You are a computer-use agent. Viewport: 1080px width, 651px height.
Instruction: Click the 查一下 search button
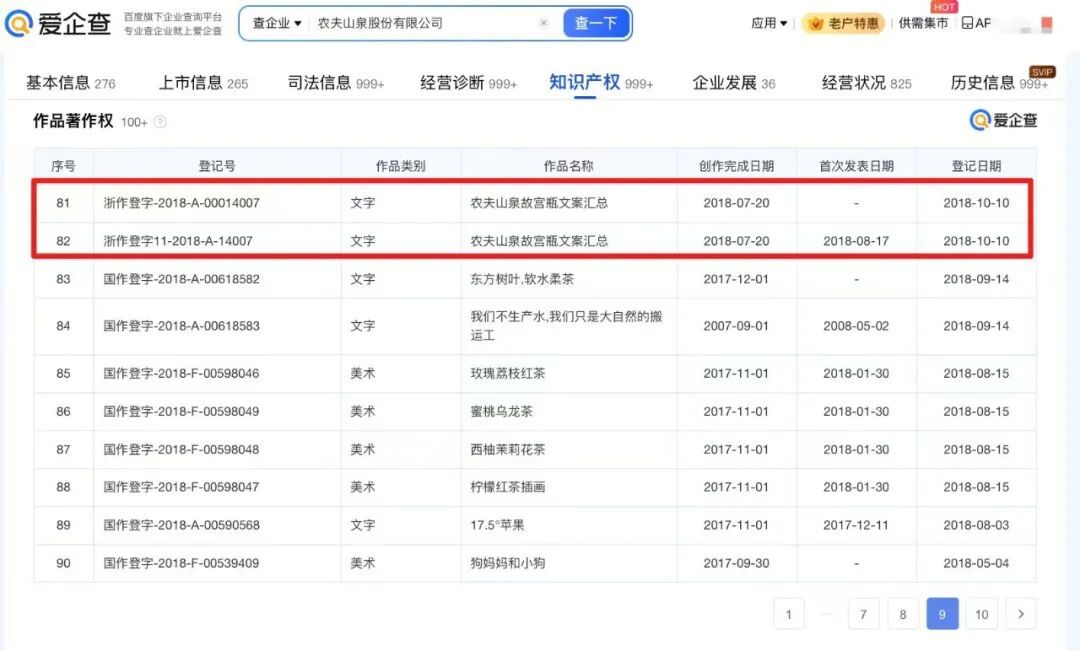click(x=596, y=22)
